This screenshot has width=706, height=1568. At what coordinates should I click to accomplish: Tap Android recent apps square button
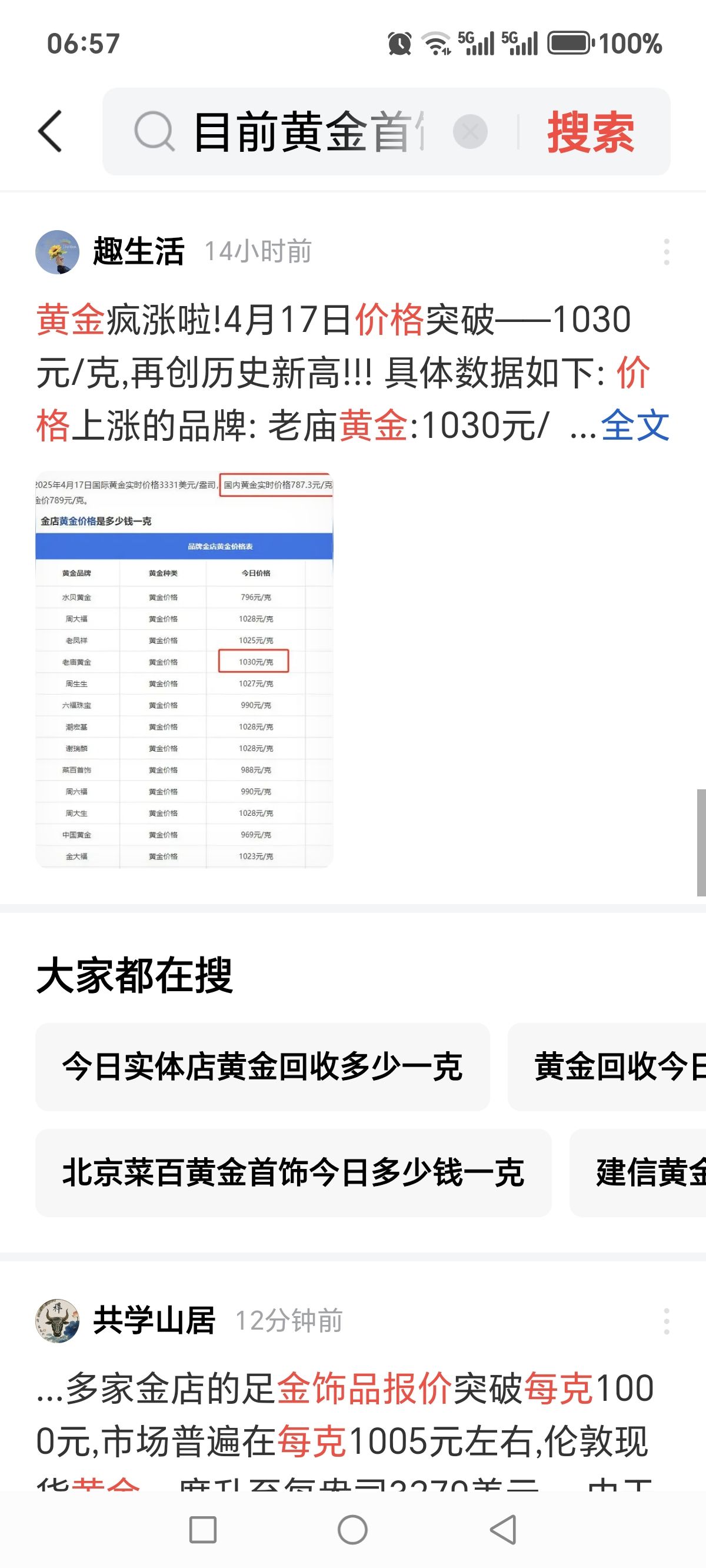[x=202, y=1530]
